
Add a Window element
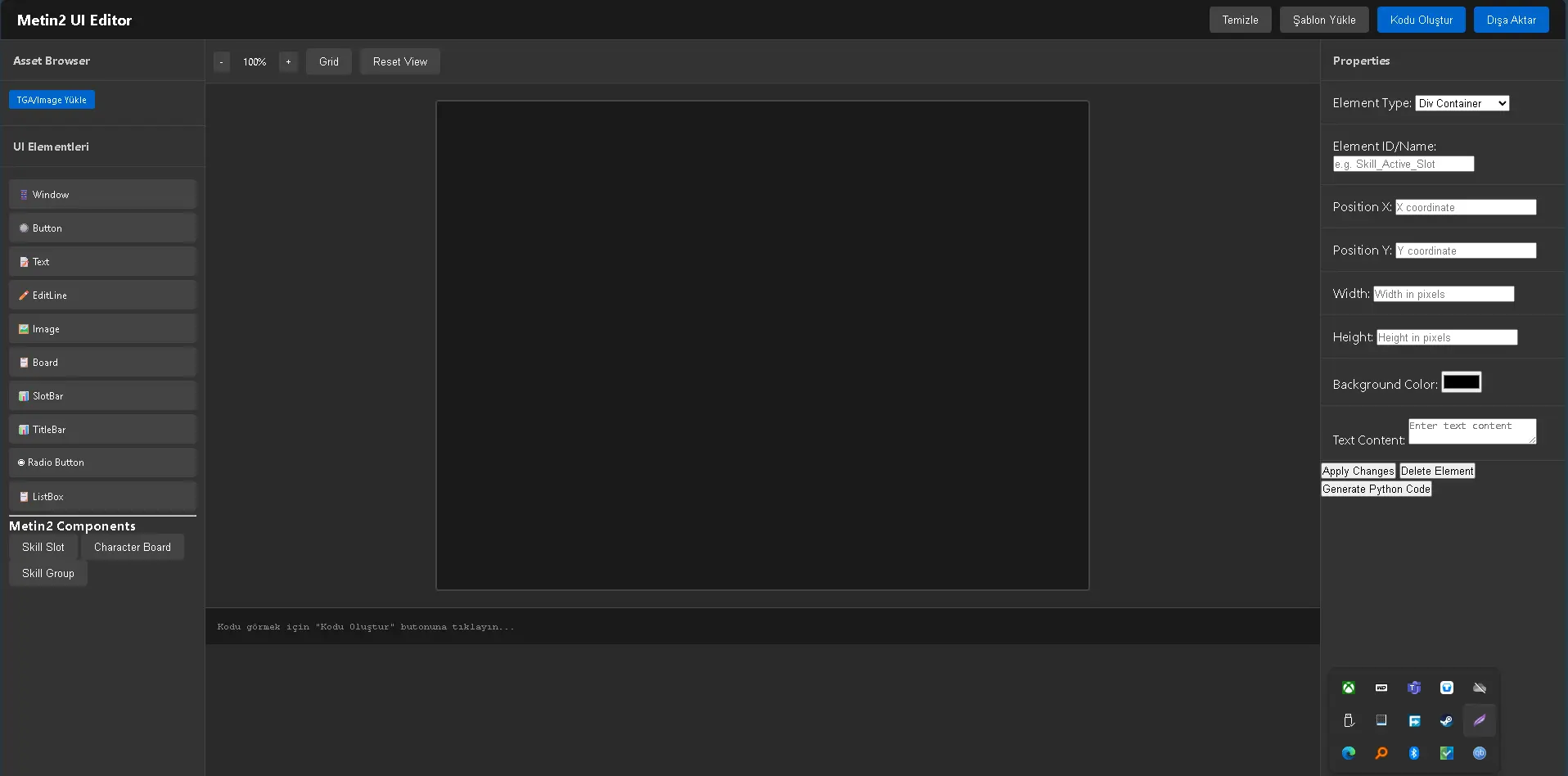pyautogui.click(x=102, y=195)
